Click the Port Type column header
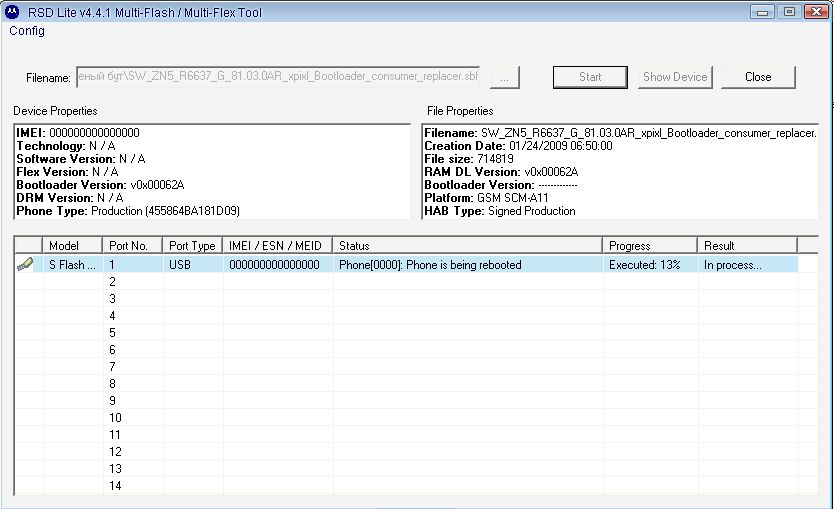 pyautogui.click(x=192, y=245)
